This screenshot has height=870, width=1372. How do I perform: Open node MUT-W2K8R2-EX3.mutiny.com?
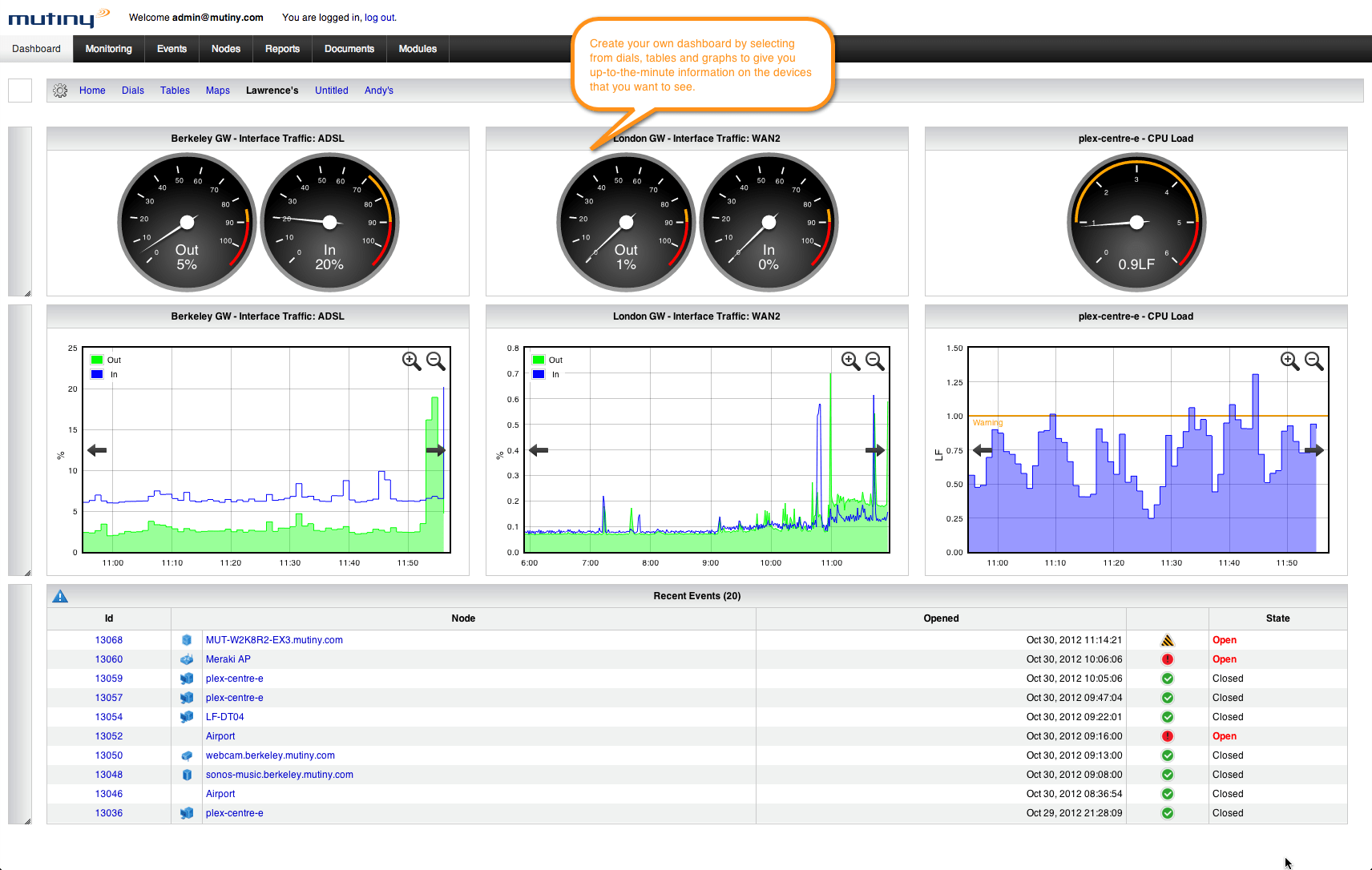(274, 640)
